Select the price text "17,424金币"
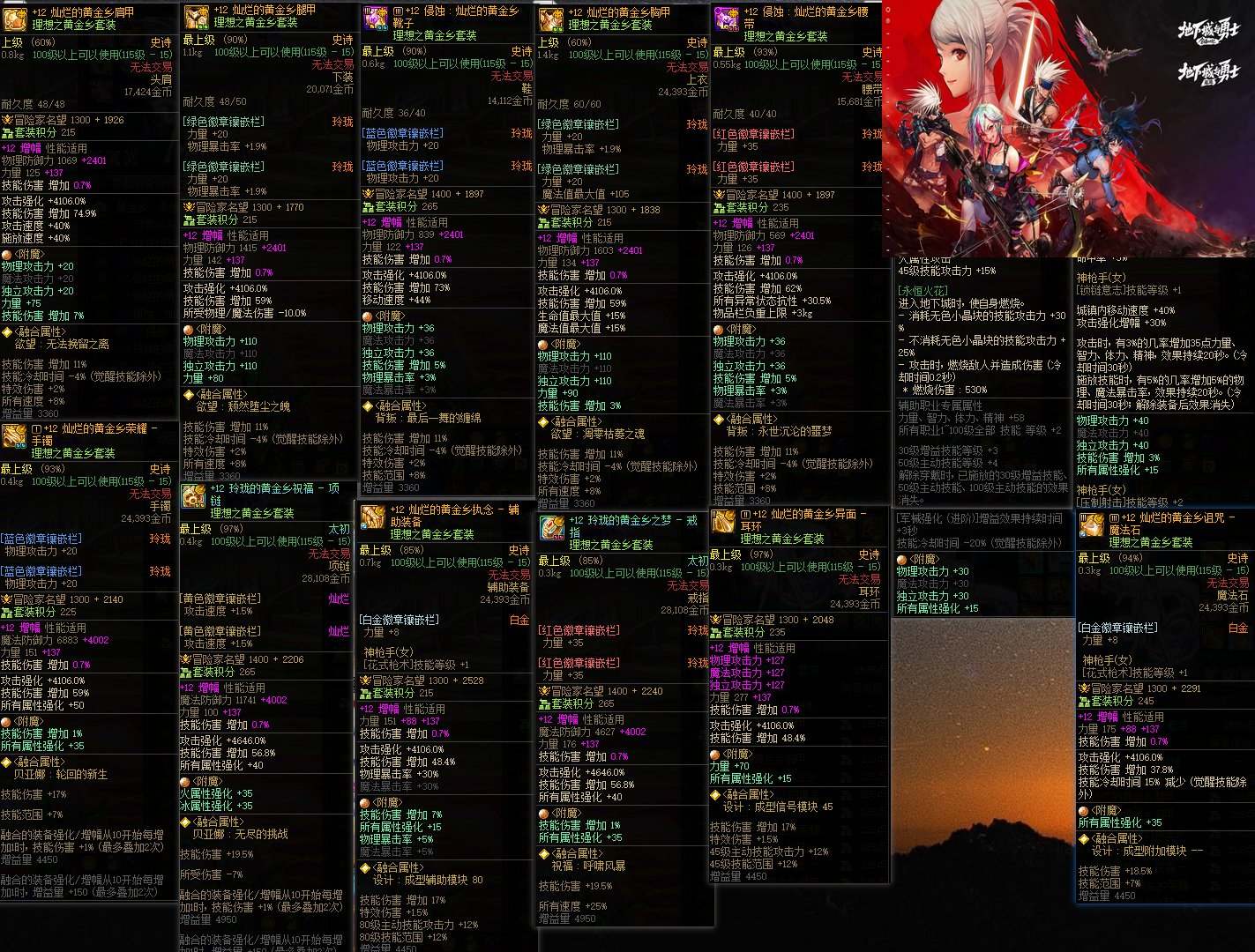Screen dimensions: 1255x952 (x=148, y=92)
